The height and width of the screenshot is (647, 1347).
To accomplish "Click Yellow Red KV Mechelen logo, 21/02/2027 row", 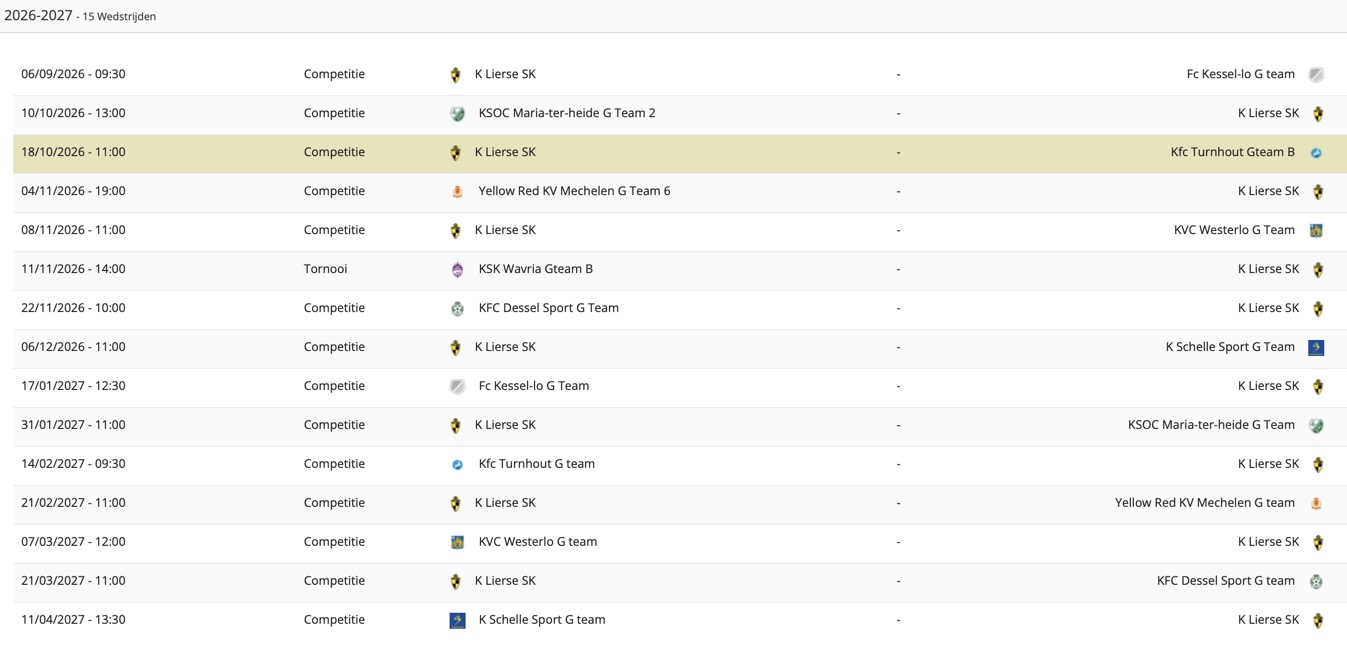I will click(x=1316, y=504).
